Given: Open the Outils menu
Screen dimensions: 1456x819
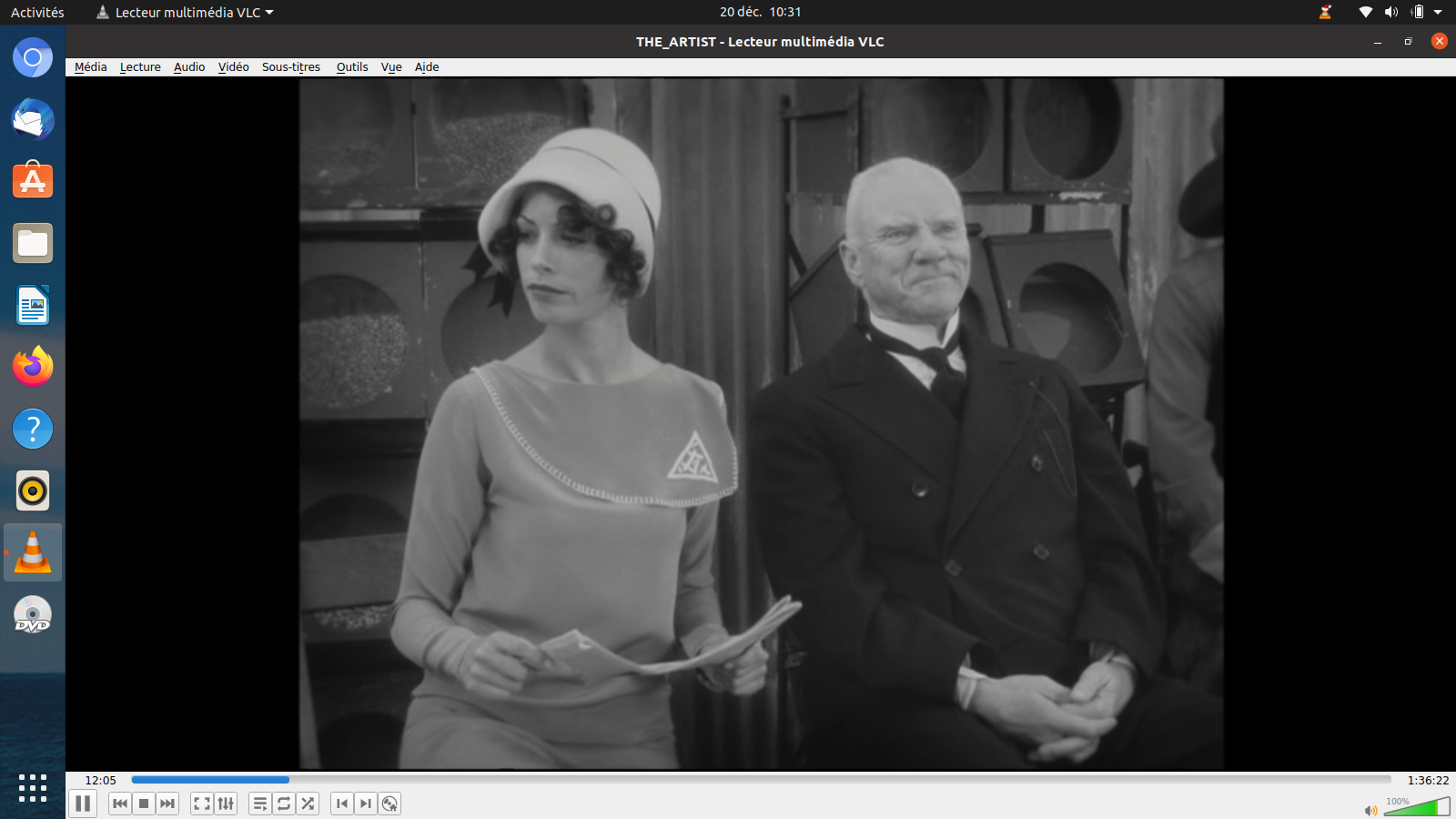Looking at the screenshot, I should pos(352,66).
